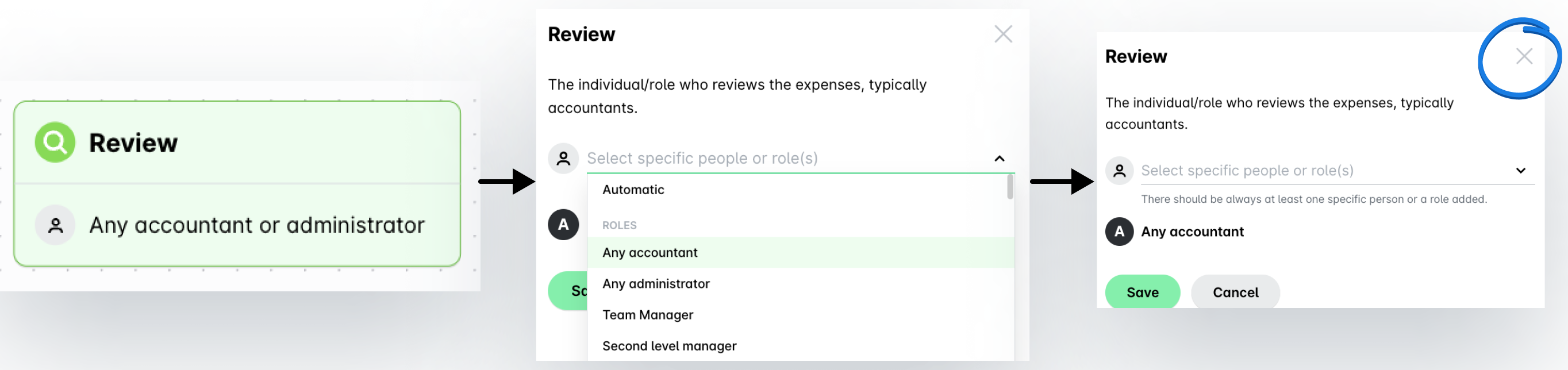Pick 'Second level manager' role option
The height and width of the screenshot is (370, 1568).
tap(669, 346)
